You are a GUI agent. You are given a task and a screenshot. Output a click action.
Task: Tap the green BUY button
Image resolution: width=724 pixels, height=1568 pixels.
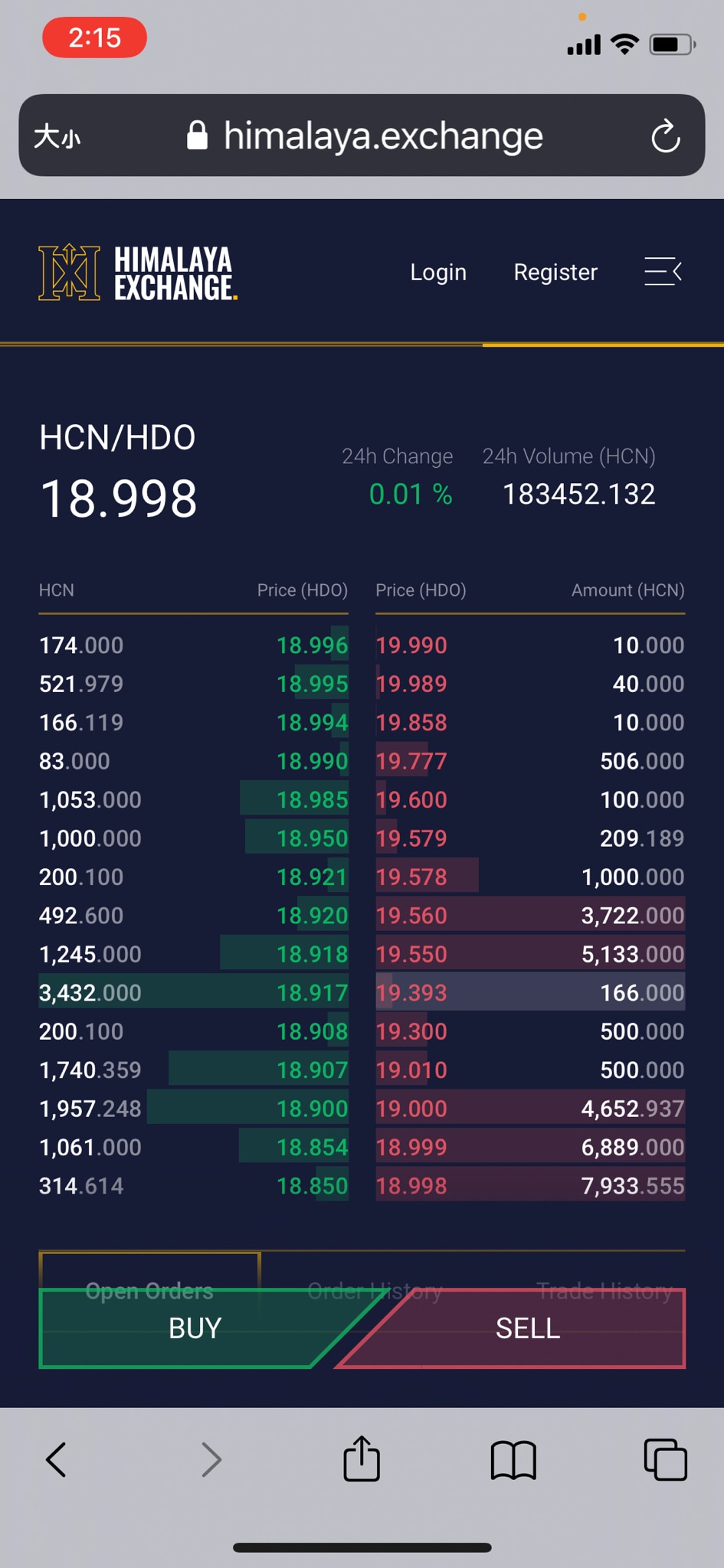pyautogui.click(x=195, y=1328)
